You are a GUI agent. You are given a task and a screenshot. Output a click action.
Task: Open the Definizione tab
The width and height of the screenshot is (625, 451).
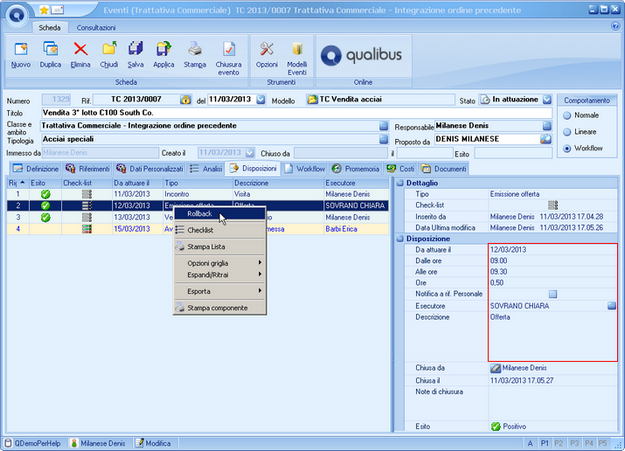click(x=35, y=169)
